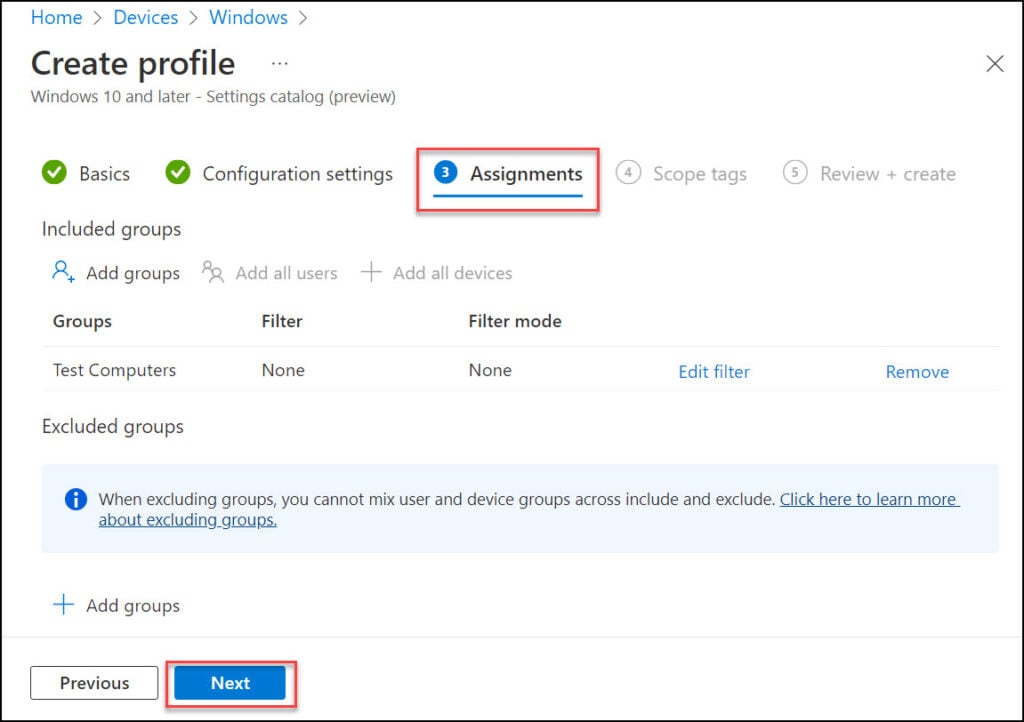This screenshot has width=1024, height=722.
Task: Click Add groups under Included groups
Action: pyautogui.click(x=133, y=273)
